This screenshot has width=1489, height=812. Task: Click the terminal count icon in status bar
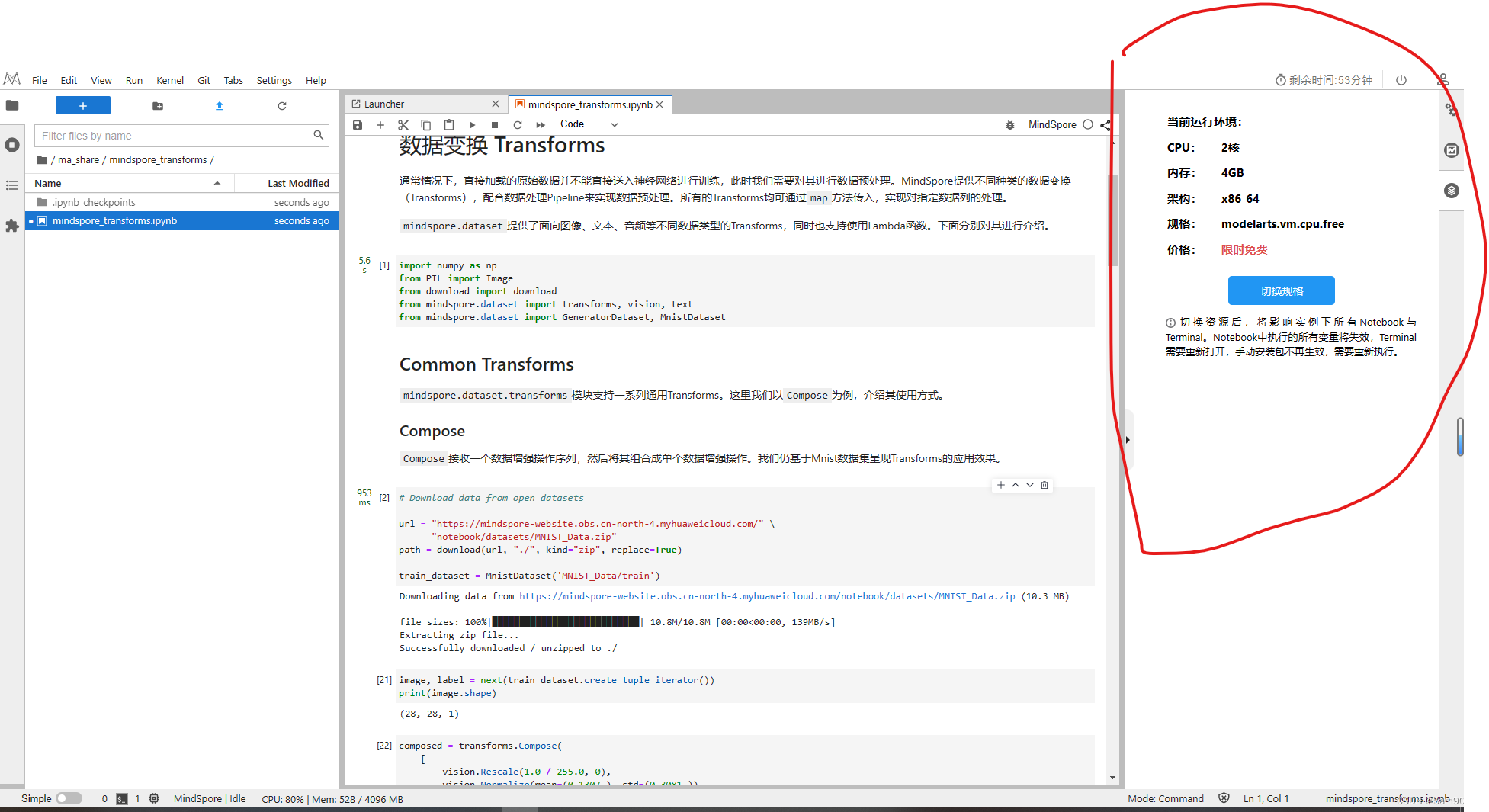coord(122,799)
